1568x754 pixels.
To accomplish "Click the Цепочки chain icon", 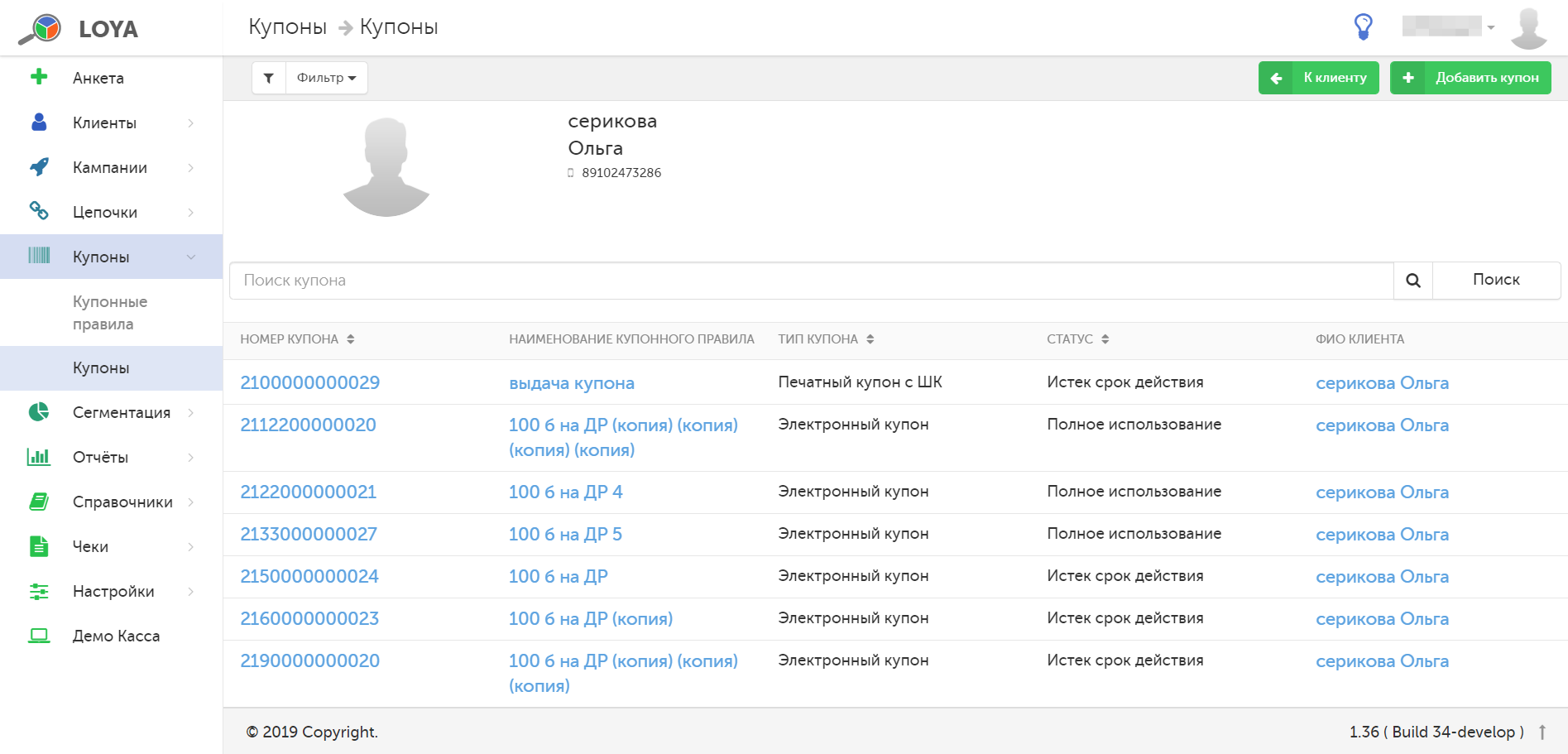I will 39,211.
